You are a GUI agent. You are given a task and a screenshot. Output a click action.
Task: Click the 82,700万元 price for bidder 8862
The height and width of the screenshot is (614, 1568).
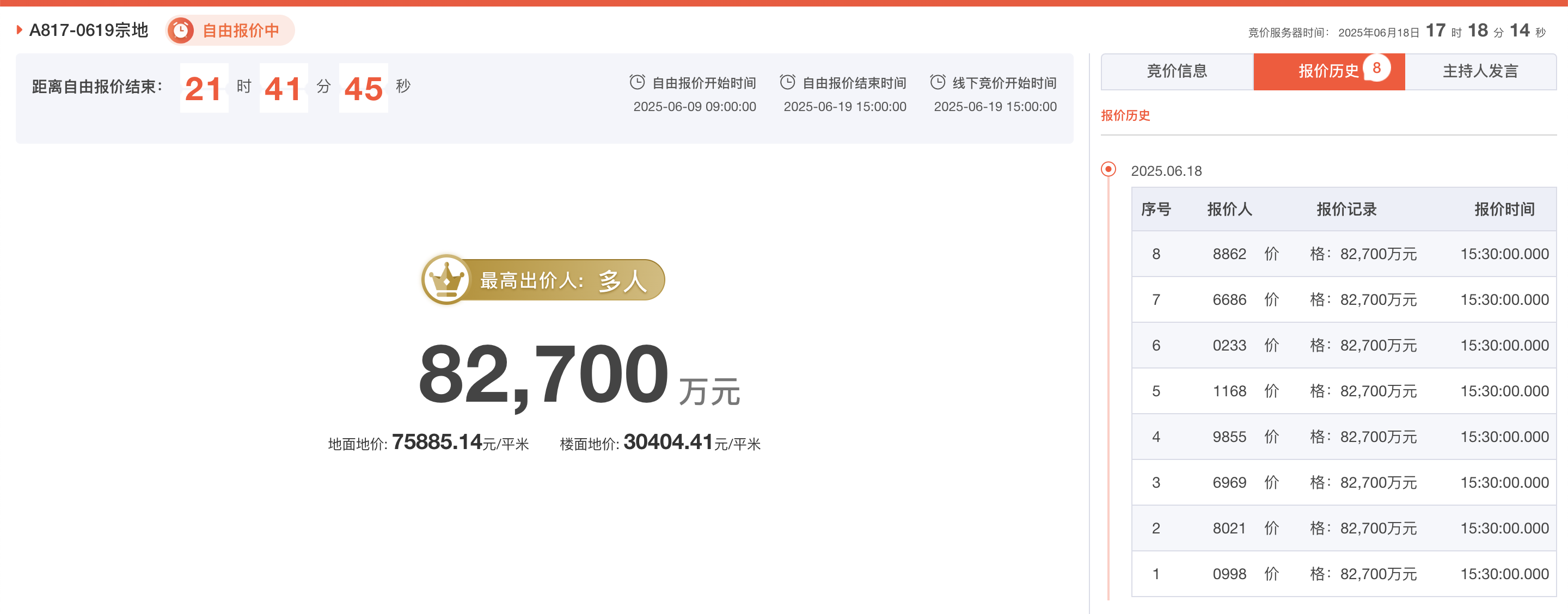[x=1378, y=254]
